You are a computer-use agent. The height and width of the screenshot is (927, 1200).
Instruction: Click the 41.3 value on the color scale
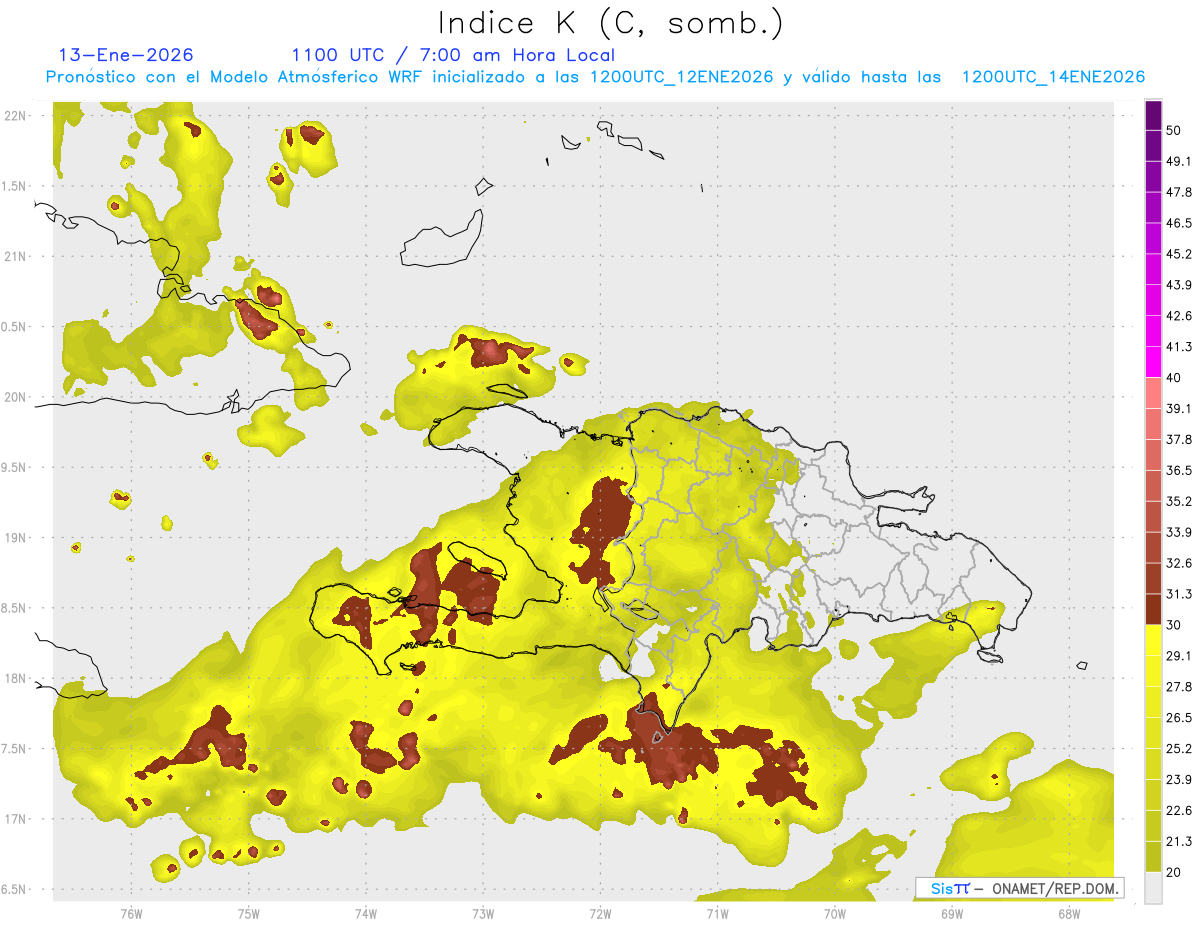click(1179, 347)
